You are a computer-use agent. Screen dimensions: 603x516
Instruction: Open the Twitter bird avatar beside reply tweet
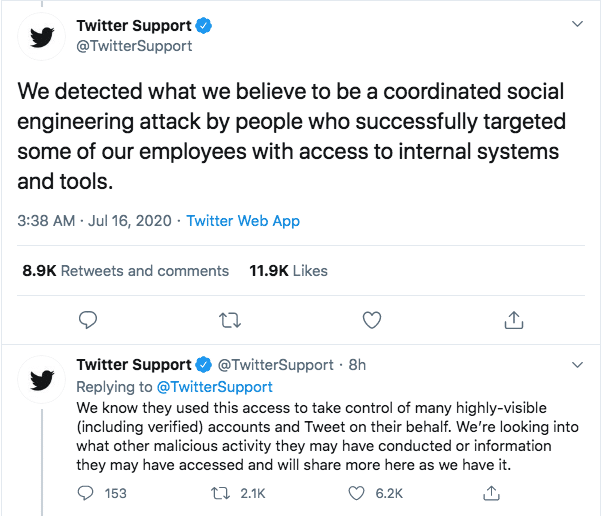point(42,380)
